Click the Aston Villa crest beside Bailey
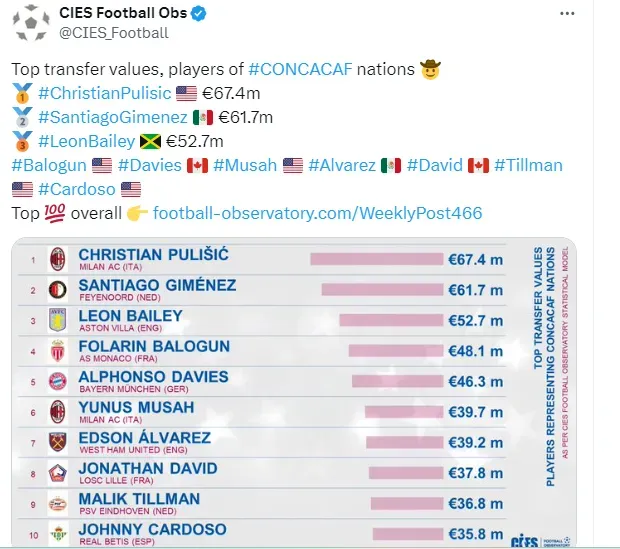 pos(58,320)
